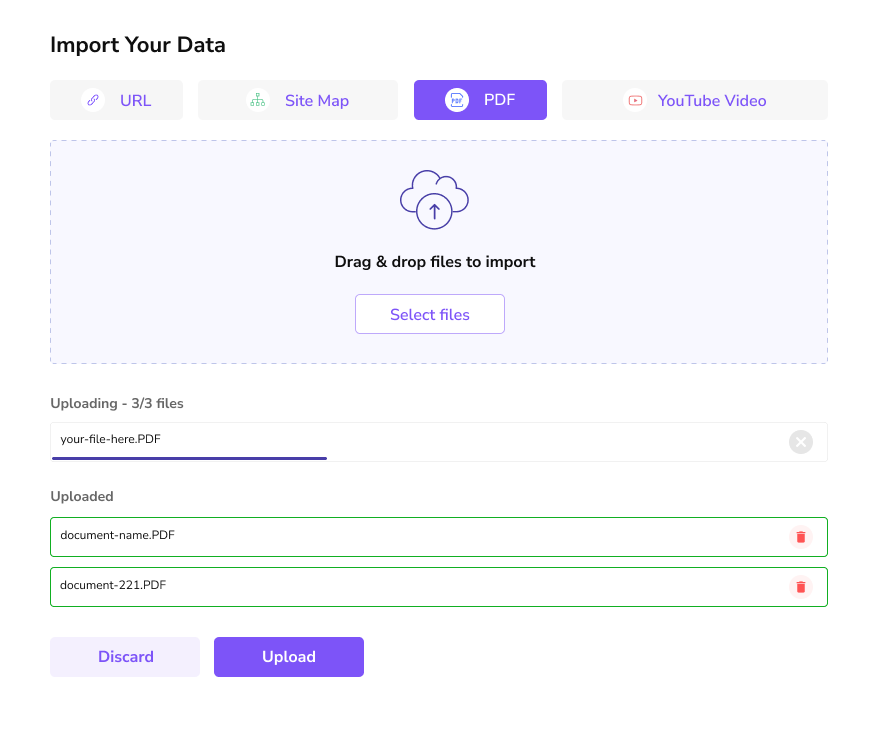Image resolution: width=878 pixels, height=748 pixels.
Task: Click the Discard button
Action: pyautogui.click(x=125, y=657)
